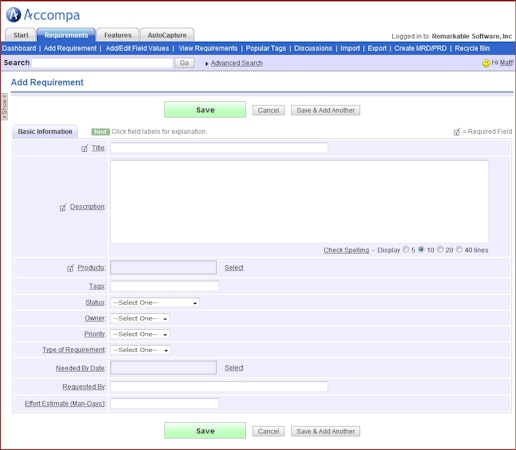Click the bottom Save & Add Another button

point(326,431)
